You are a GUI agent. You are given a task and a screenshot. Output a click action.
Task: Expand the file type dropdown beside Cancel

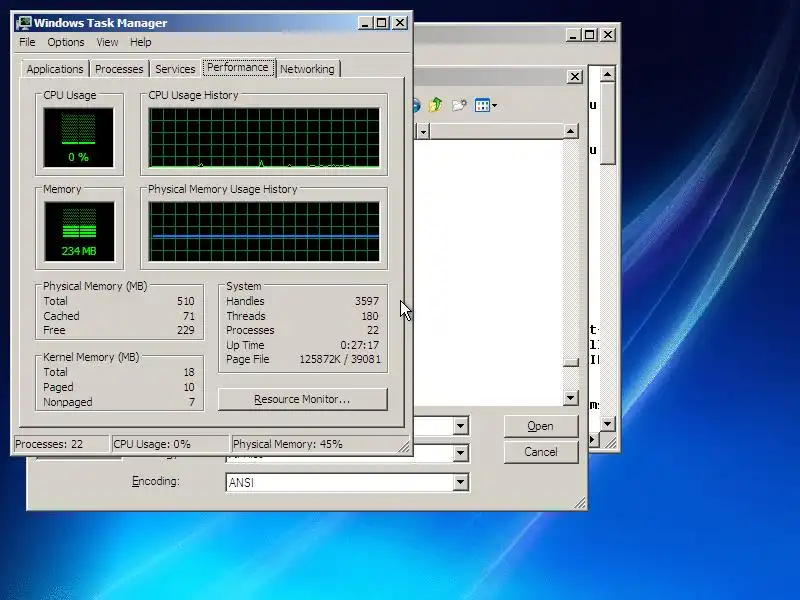tap(460, 453)
